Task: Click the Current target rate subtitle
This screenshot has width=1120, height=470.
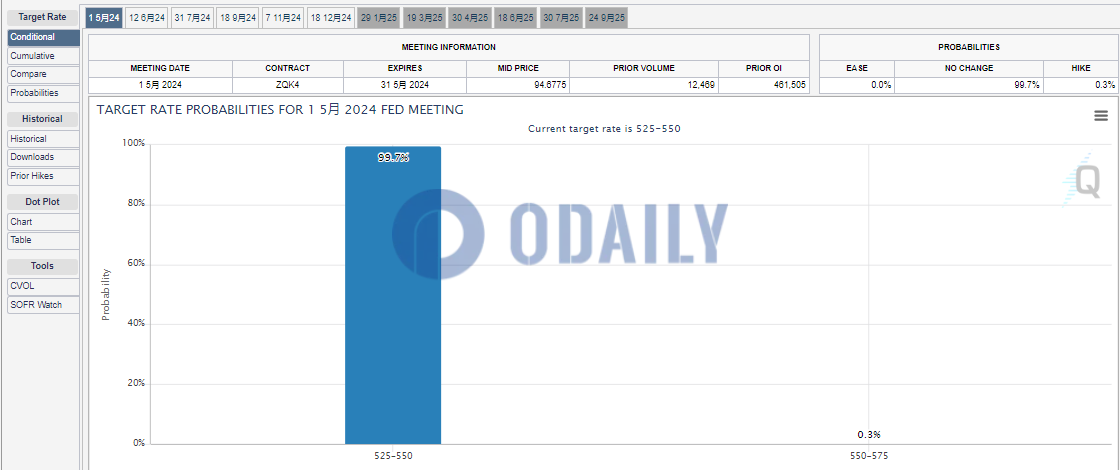Action: pyautogui.click(x=604, y=129)
